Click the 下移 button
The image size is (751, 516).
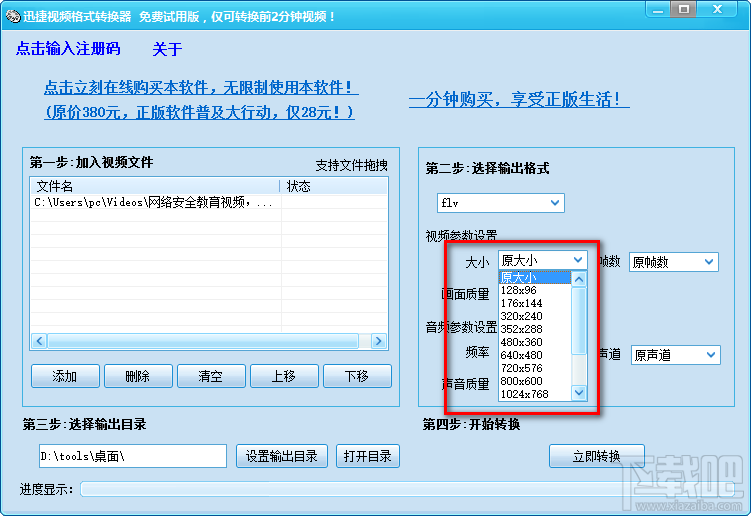click(x=357, y=376)
